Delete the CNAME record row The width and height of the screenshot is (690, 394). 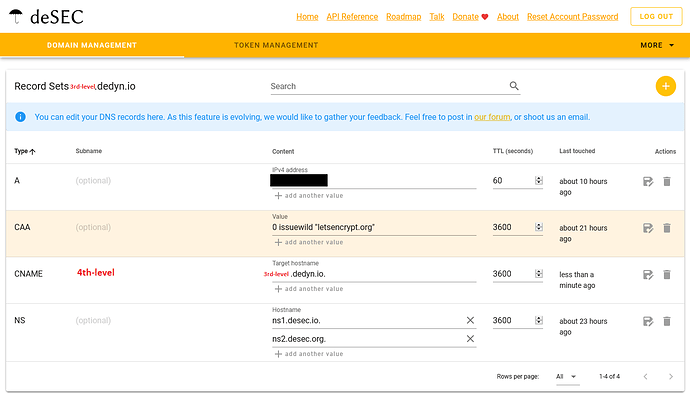667,275
